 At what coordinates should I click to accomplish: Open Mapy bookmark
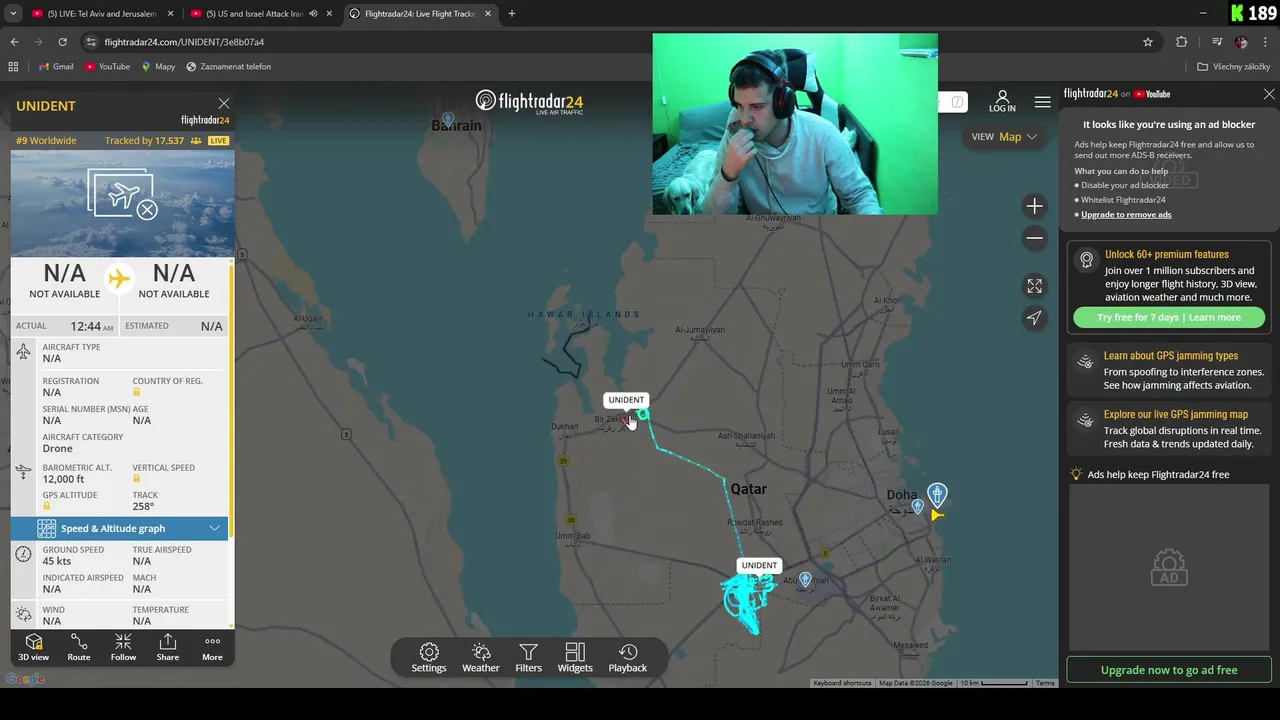click(x=158, y=66)
